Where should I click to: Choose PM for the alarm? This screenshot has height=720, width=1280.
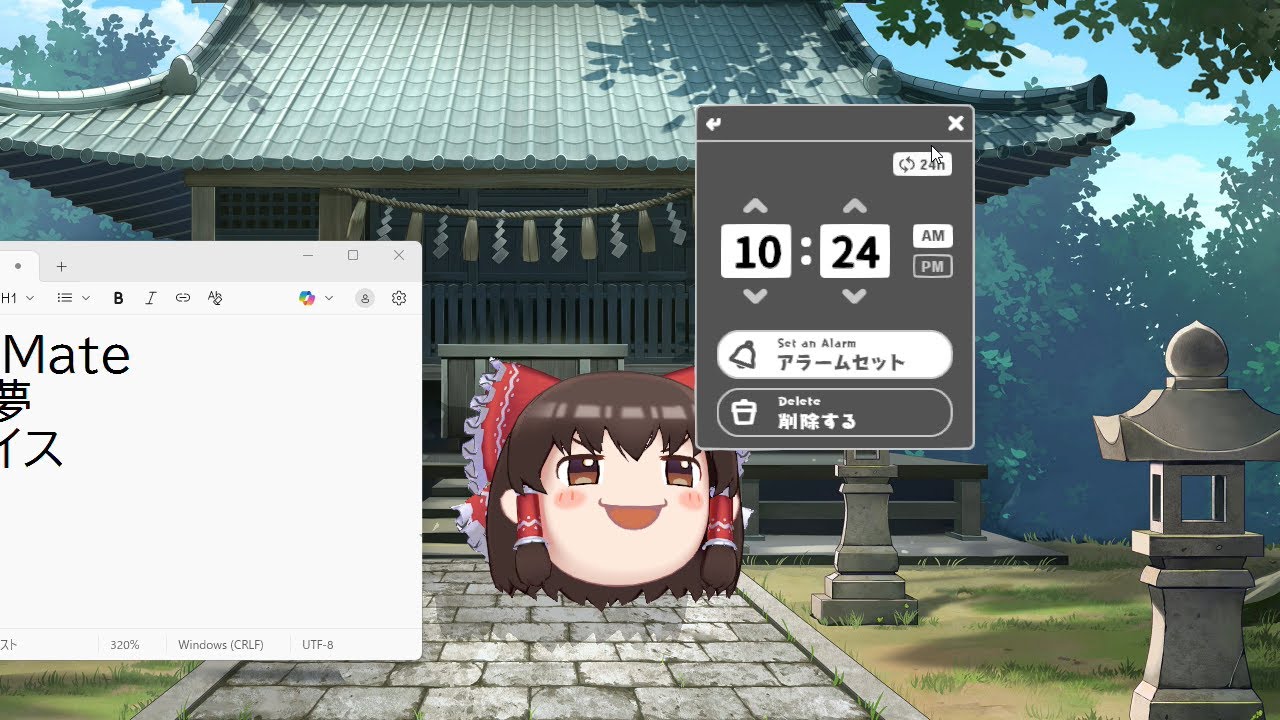click(933, 266)
